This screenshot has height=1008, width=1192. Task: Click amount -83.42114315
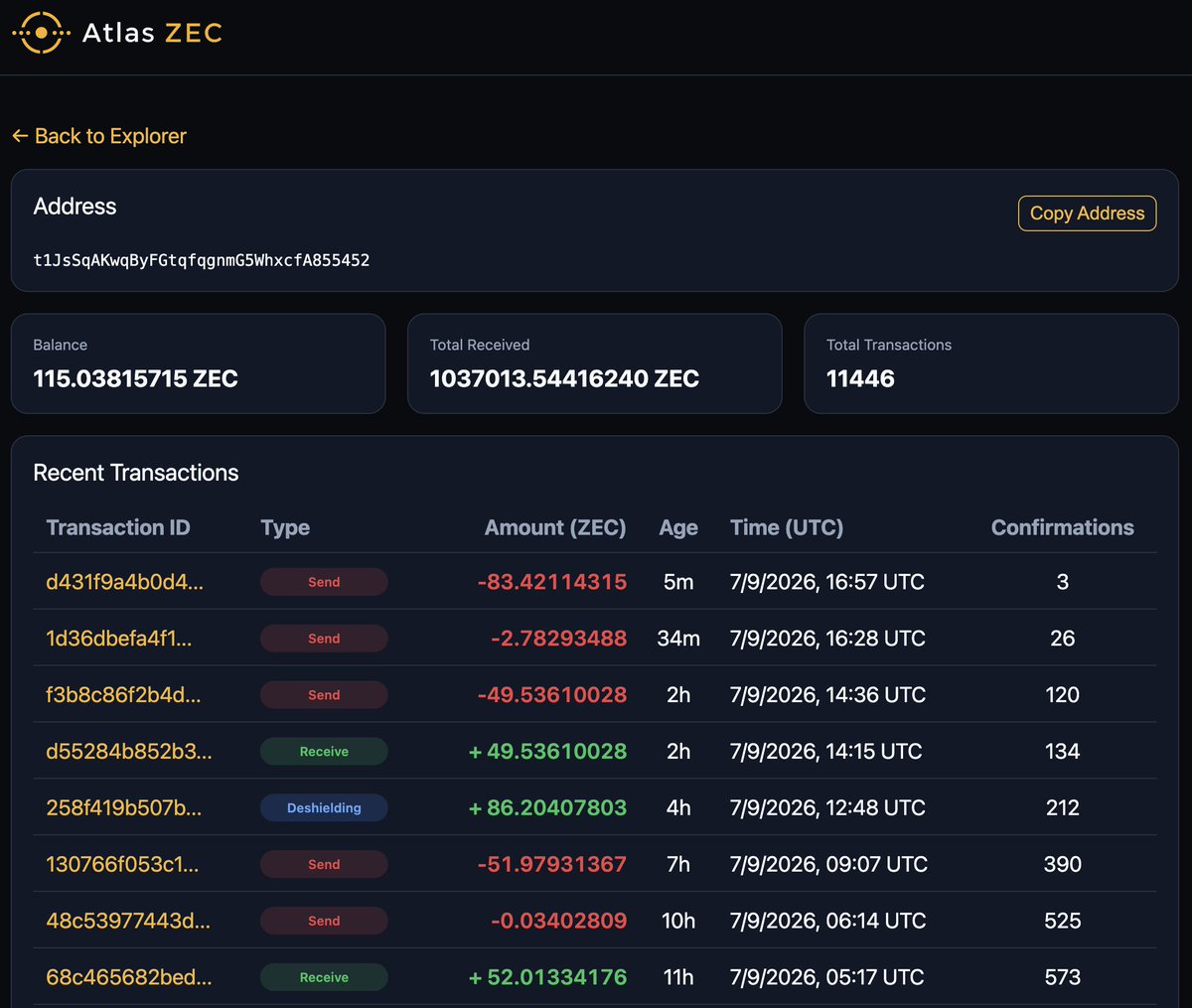(x=552, y=582)
